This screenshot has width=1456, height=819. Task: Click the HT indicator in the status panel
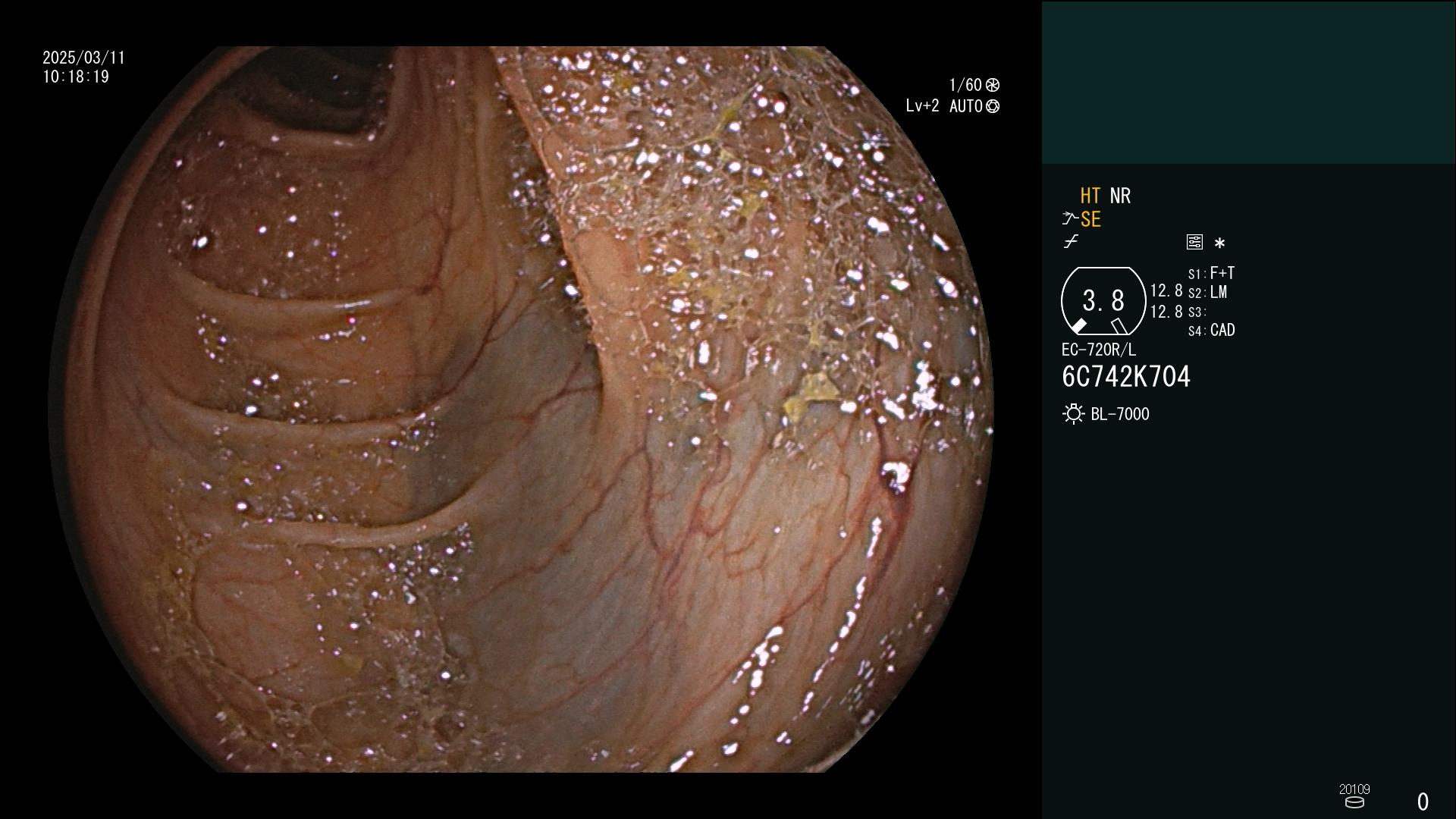1090,196
